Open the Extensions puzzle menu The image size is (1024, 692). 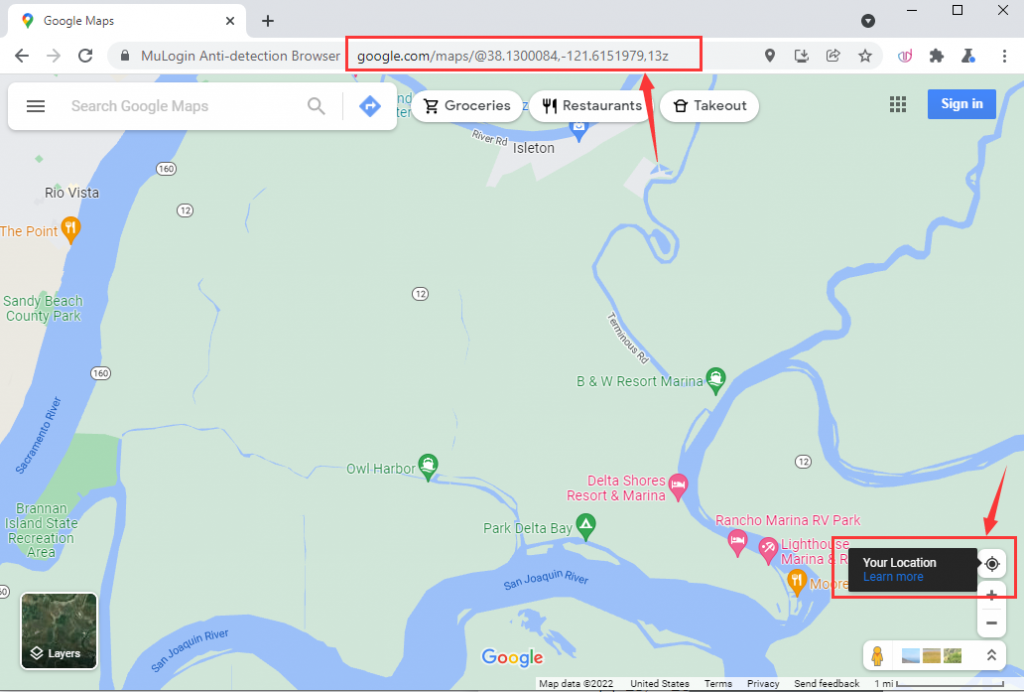[x=936, y=56]
